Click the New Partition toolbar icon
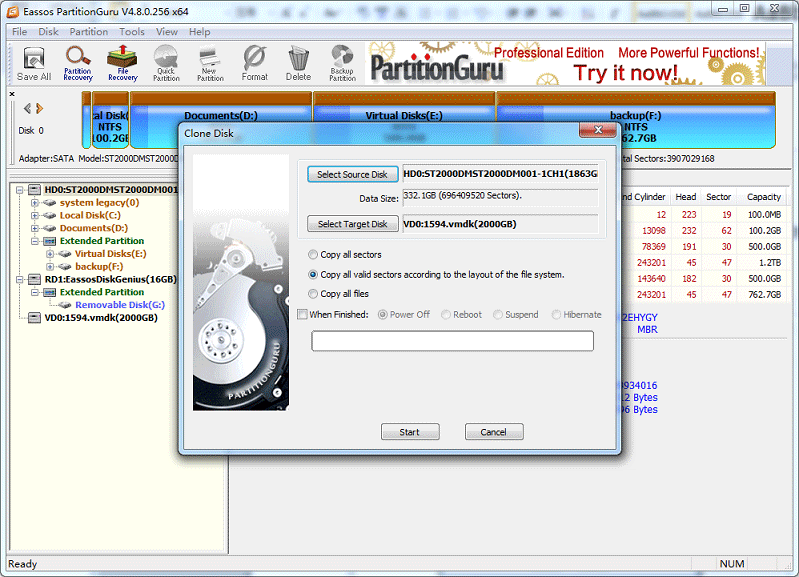The height and width of the screenshot is (577, 799). [x=210, y=64]
